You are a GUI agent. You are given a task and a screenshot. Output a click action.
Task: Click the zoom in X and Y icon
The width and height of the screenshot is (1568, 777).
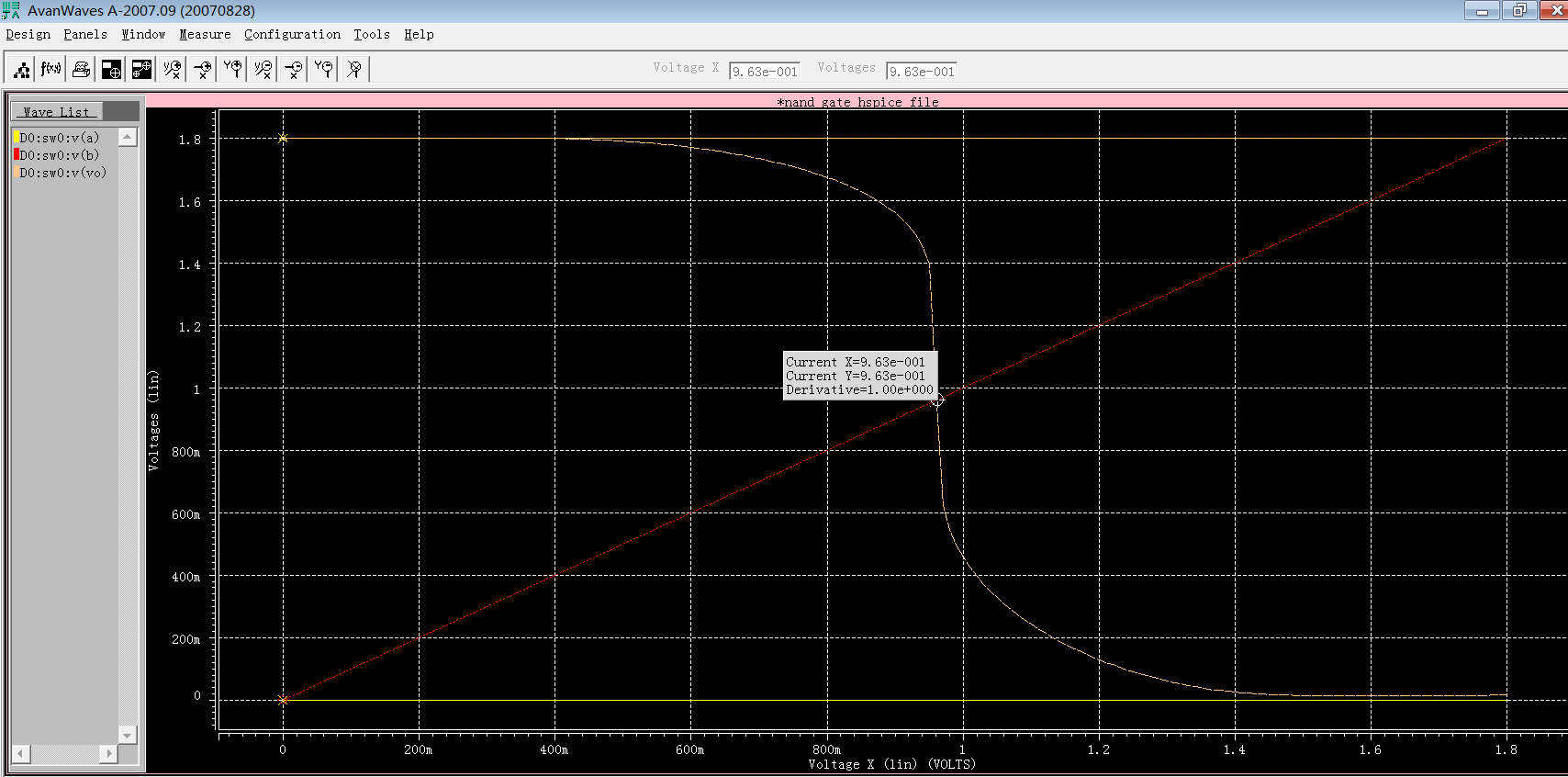[x=172, y=69]
